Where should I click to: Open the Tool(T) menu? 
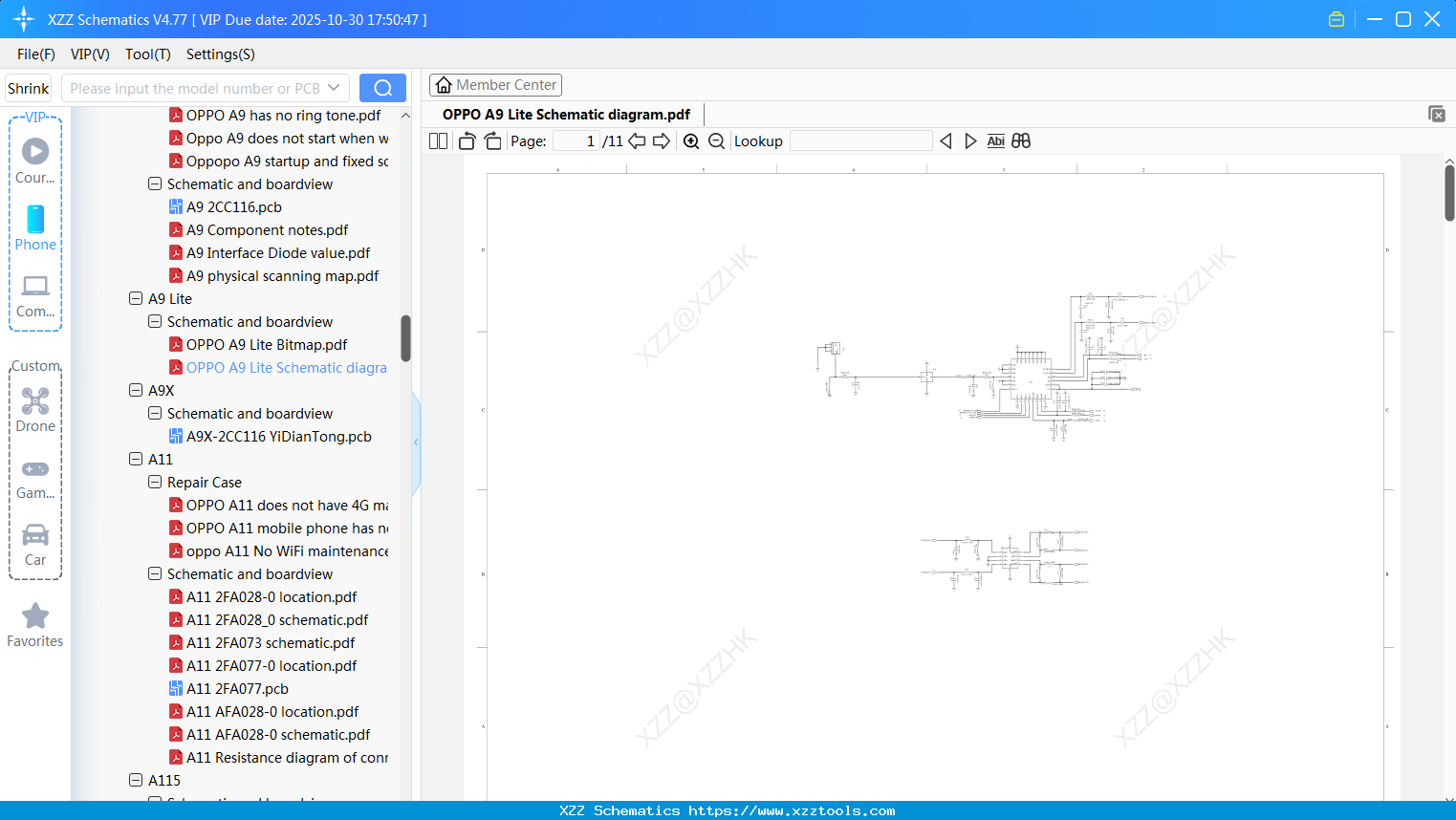tap(148, 54)
